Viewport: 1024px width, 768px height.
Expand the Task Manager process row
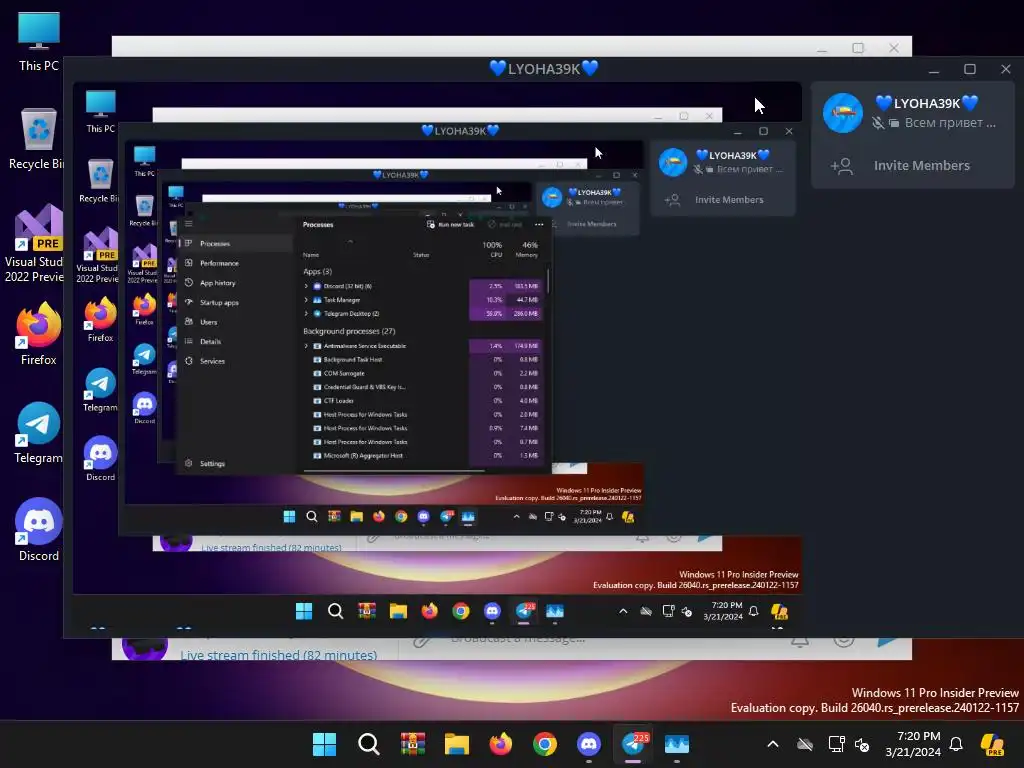(x=306, y=300)
